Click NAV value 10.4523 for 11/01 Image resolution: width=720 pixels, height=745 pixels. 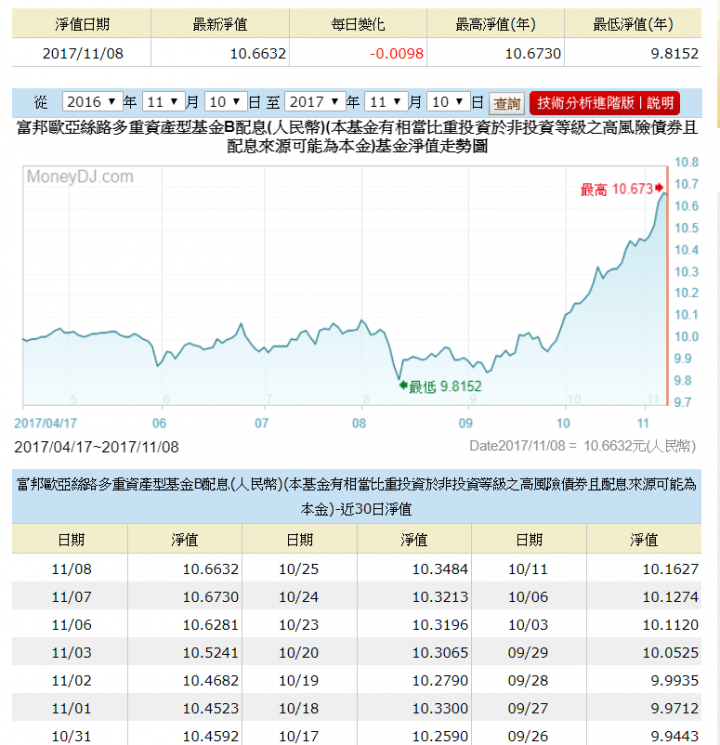point(211,708)
